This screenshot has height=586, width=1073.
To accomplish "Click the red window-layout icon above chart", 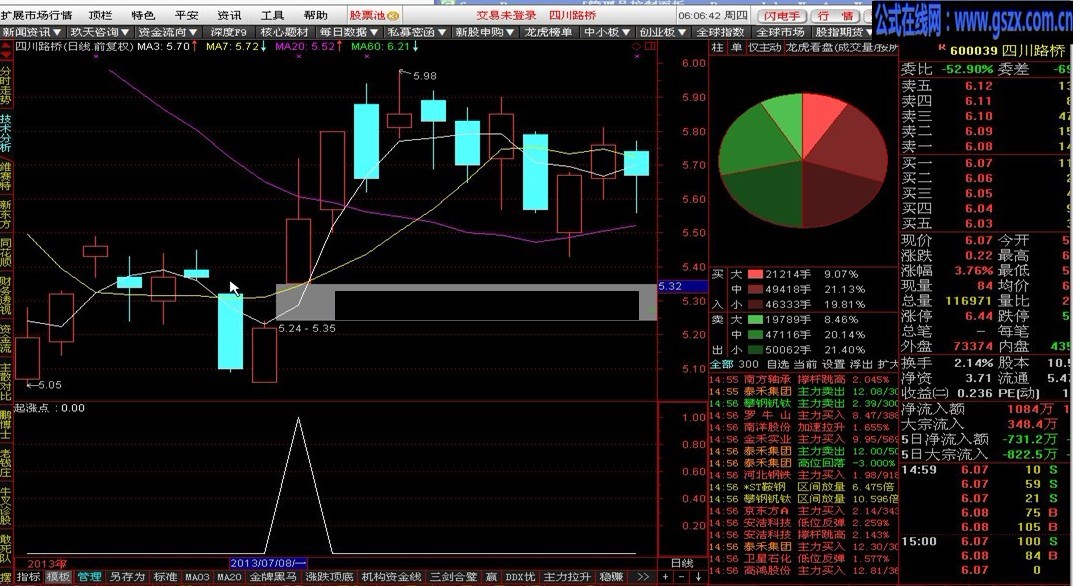I will 649,47.
